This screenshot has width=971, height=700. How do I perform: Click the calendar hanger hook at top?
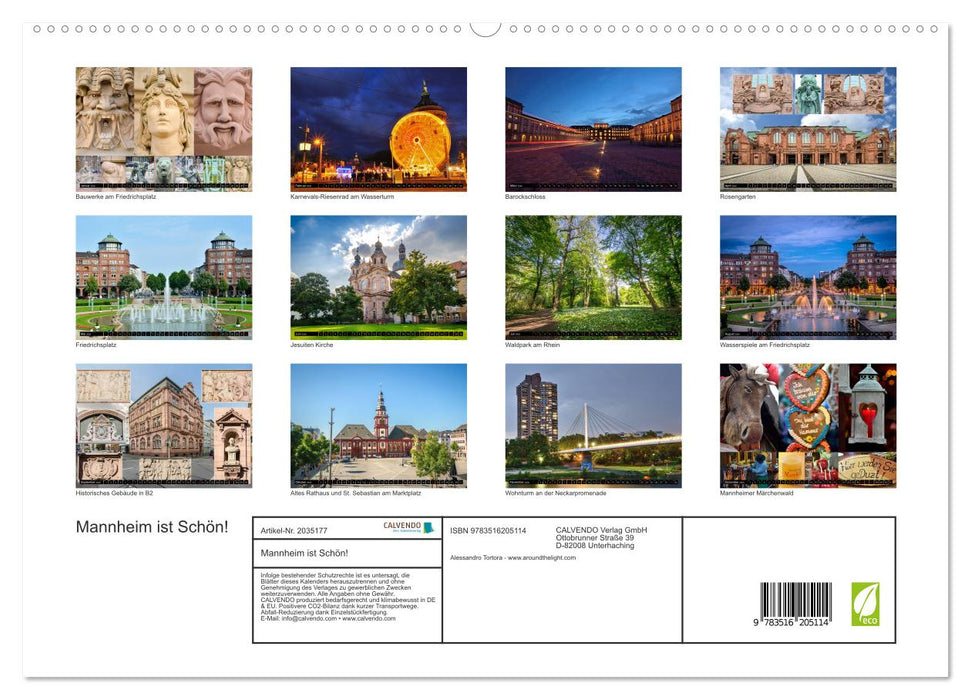point(485,28)
